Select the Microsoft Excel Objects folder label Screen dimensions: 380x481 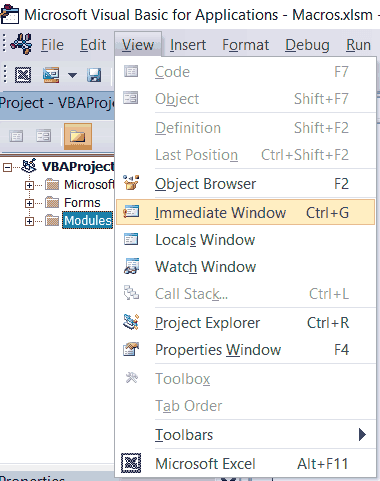click(x=89, y=184)
